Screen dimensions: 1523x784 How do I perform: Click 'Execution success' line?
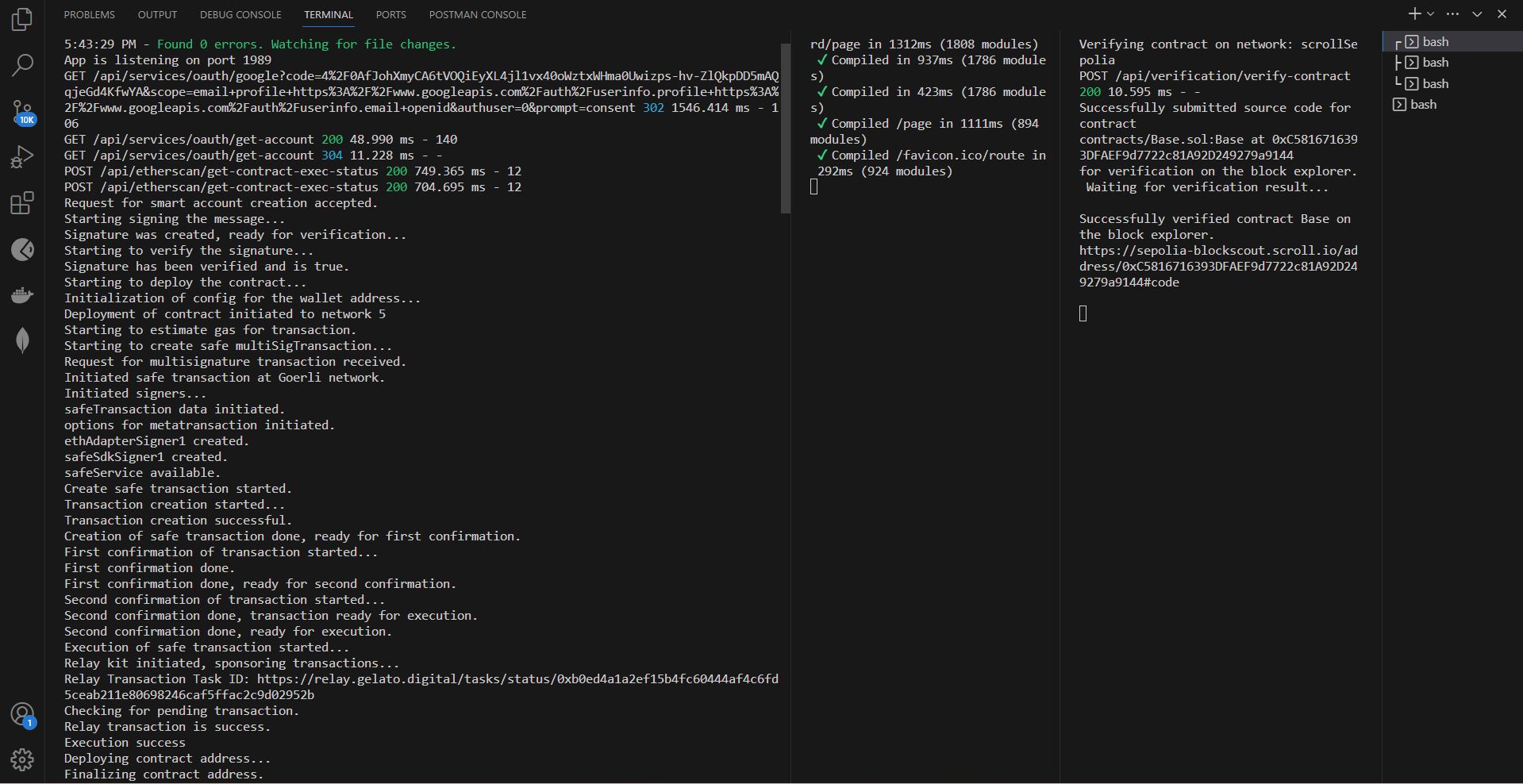[x=125, y=743]
